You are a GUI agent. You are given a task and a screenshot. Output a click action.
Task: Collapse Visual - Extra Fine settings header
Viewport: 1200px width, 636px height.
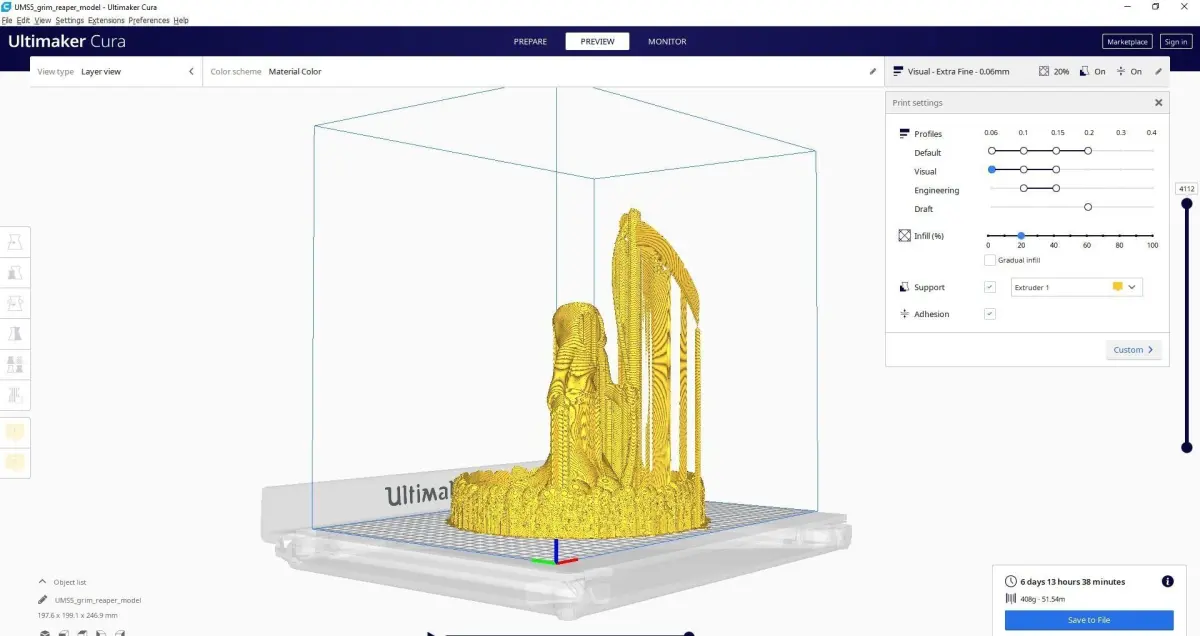coord(1027,72)
